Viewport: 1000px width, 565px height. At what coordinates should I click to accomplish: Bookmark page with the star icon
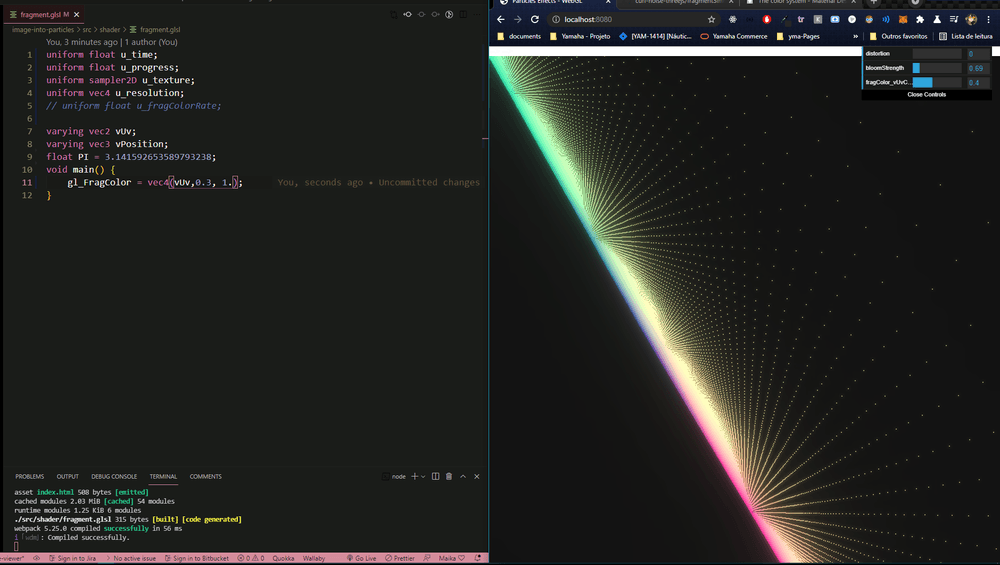coord(711,19)
